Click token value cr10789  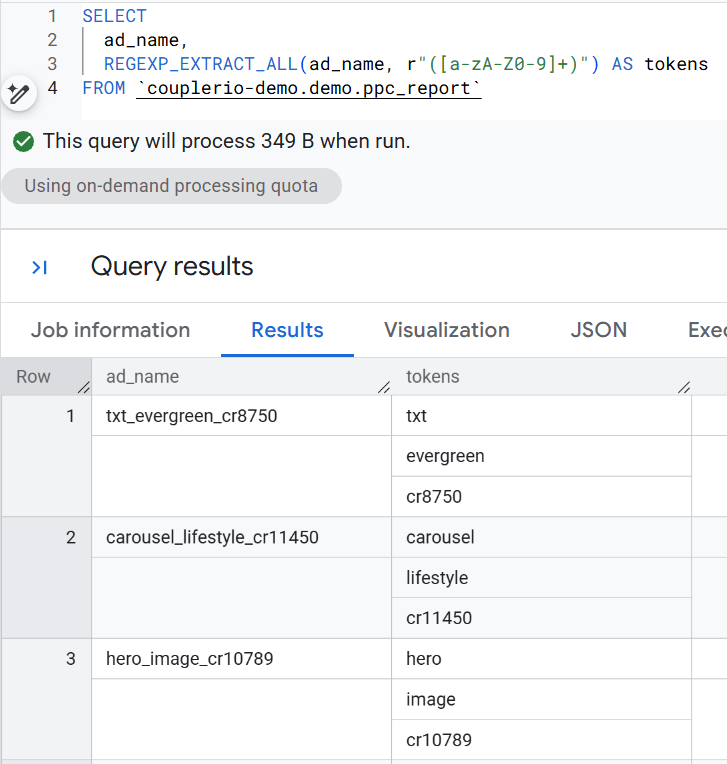pos(541,740)
